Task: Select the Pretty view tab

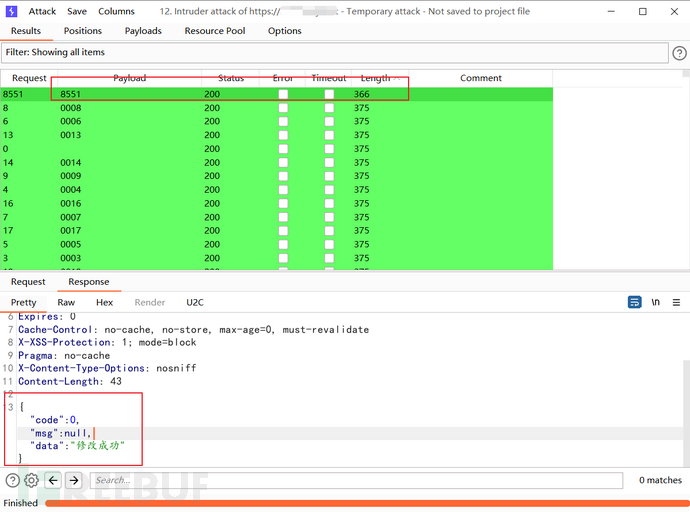Action: point(24,302)
